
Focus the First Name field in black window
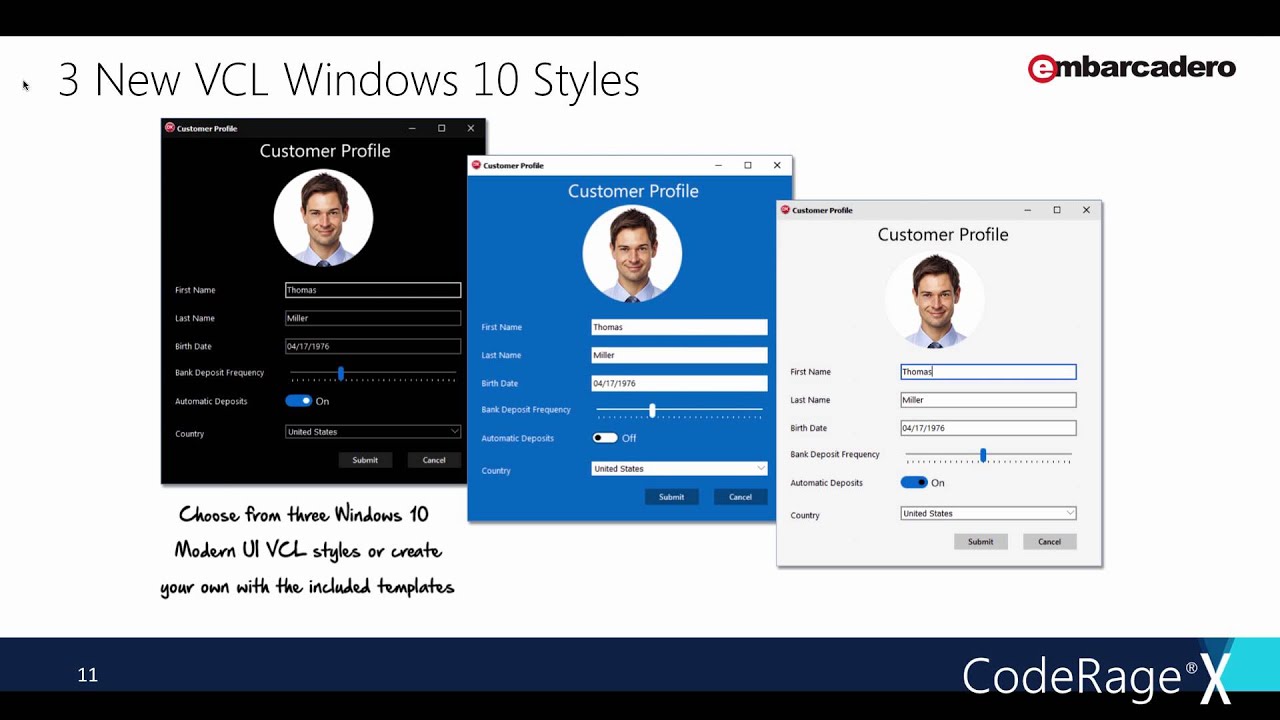click(x=373, y=290)
